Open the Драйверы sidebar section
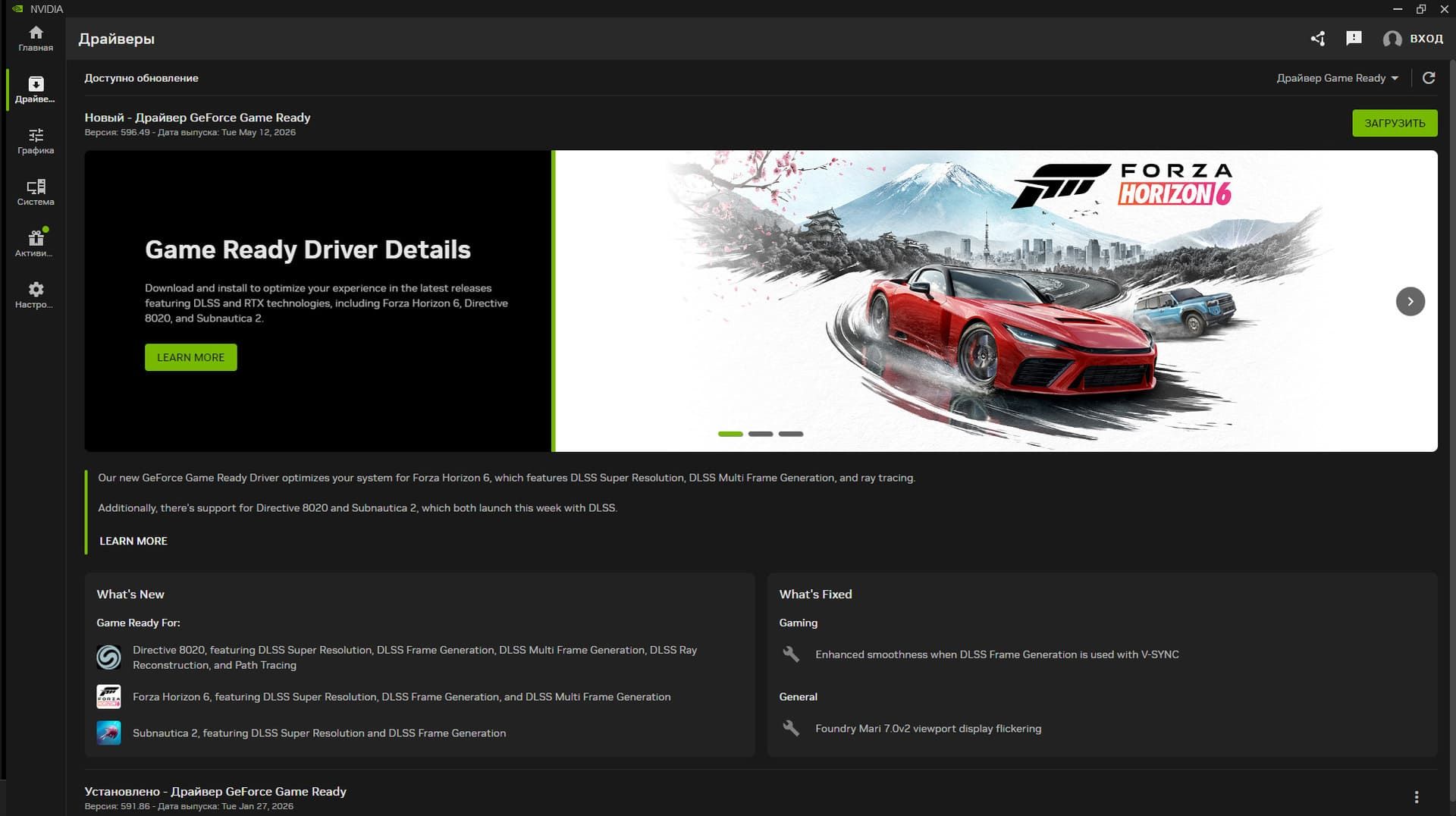Screen dimensions: 1456x816 (x=36, y=89)
